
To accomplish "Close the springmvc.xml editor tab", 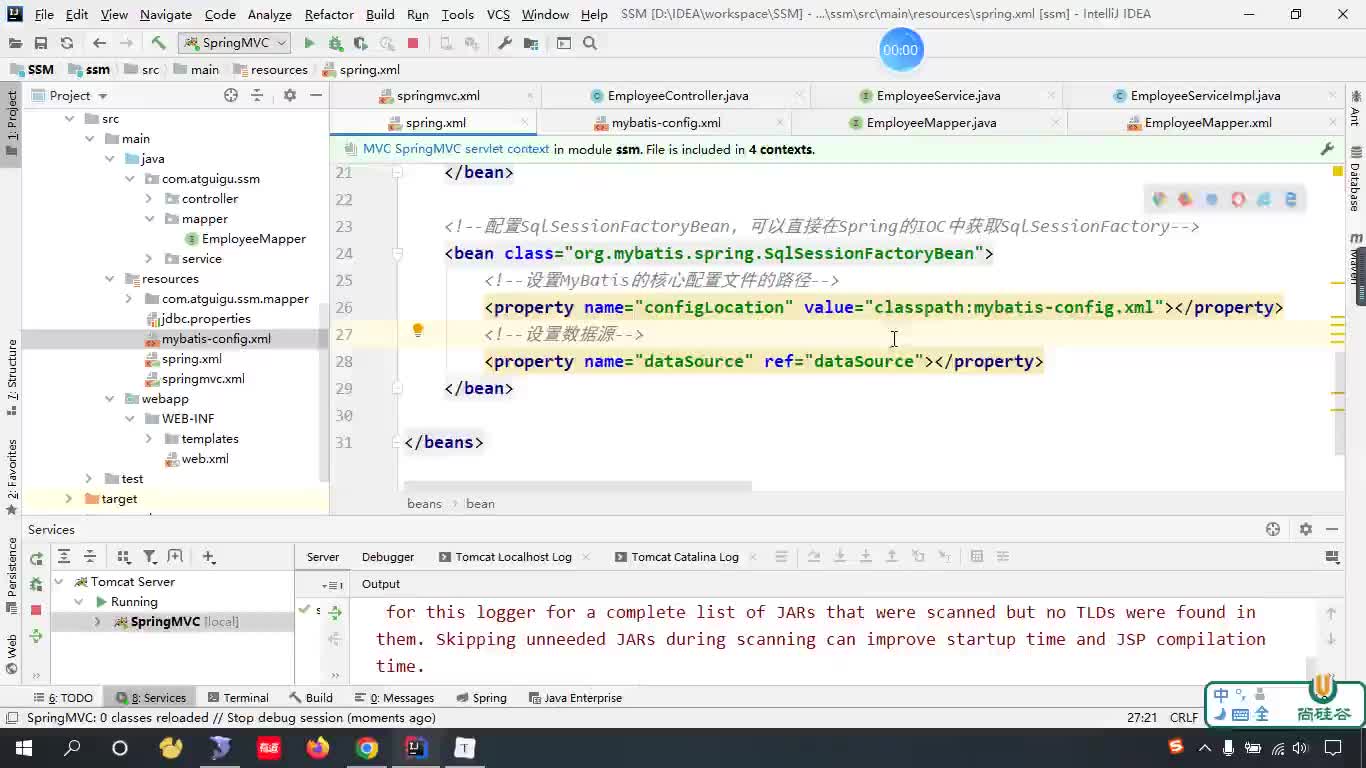I will tap(530, 96).
